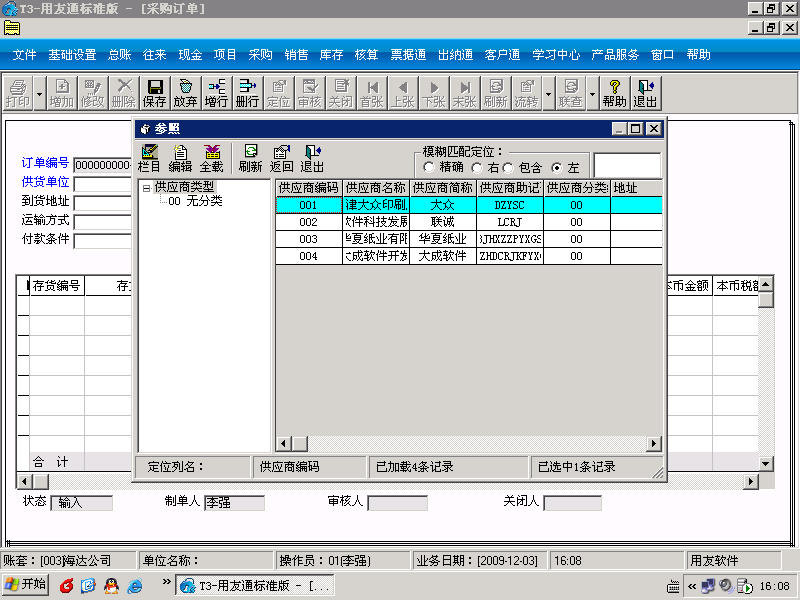Go to next record (下张) icon
The width and height of the screenshot is (800, 600).
434,93
